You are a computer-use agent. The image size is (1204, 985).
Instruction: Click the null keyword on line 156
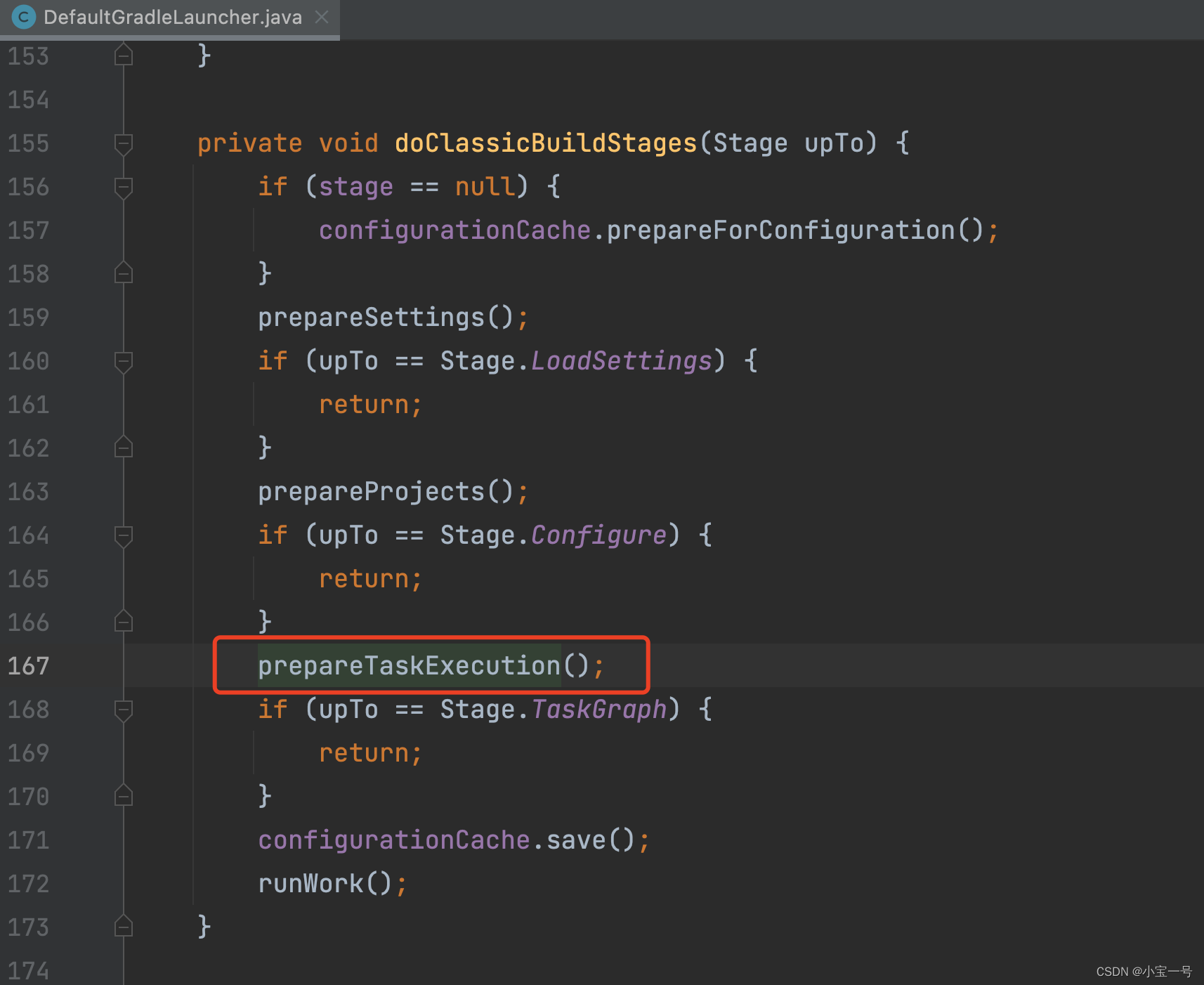point(485,186)
